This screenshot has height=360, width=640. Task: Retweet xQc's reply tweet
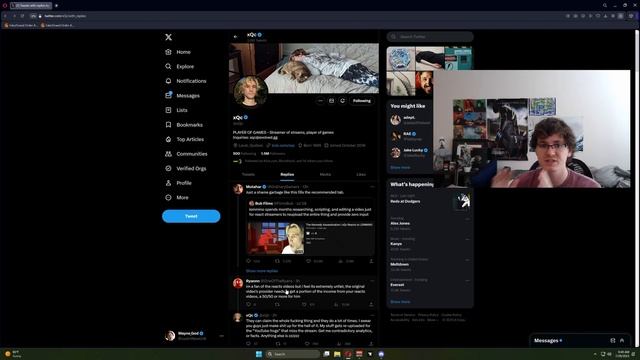tap(278, 344)
